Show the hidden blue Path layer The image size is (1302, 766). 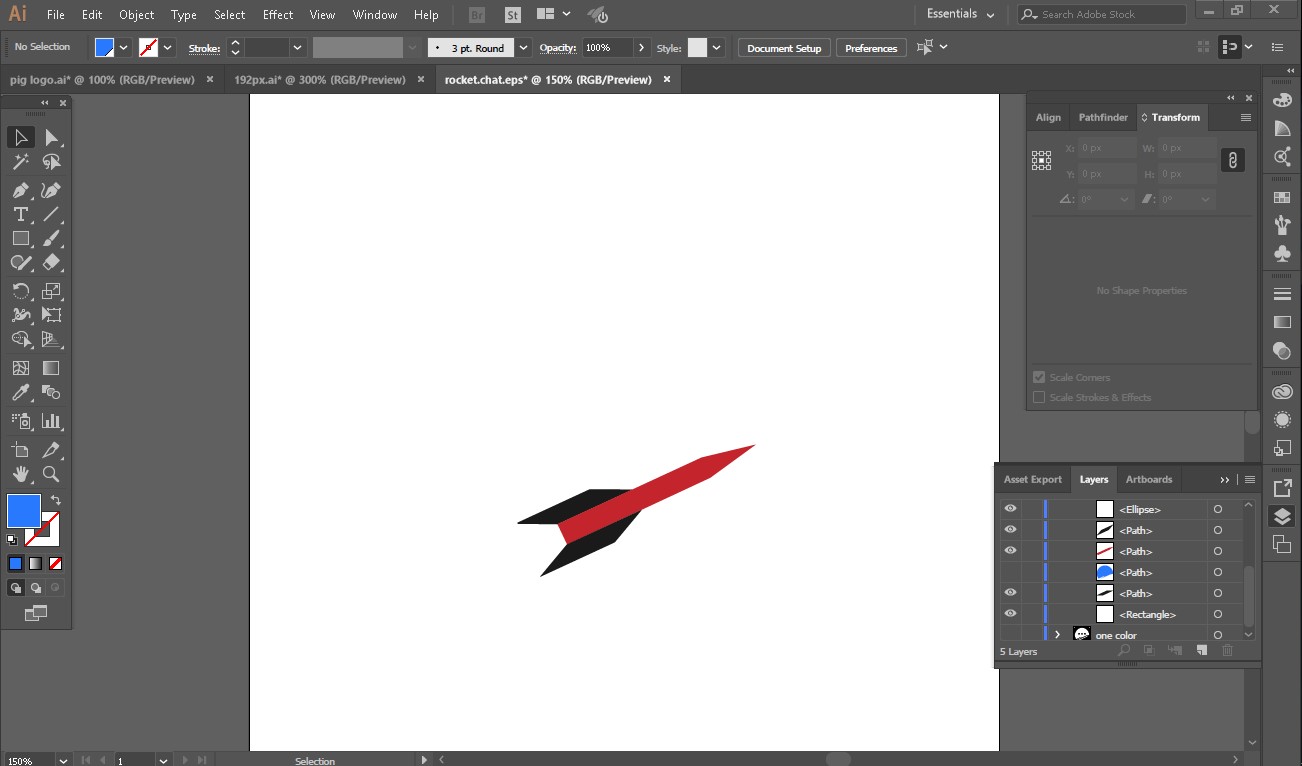click(x=1010, y=572)
